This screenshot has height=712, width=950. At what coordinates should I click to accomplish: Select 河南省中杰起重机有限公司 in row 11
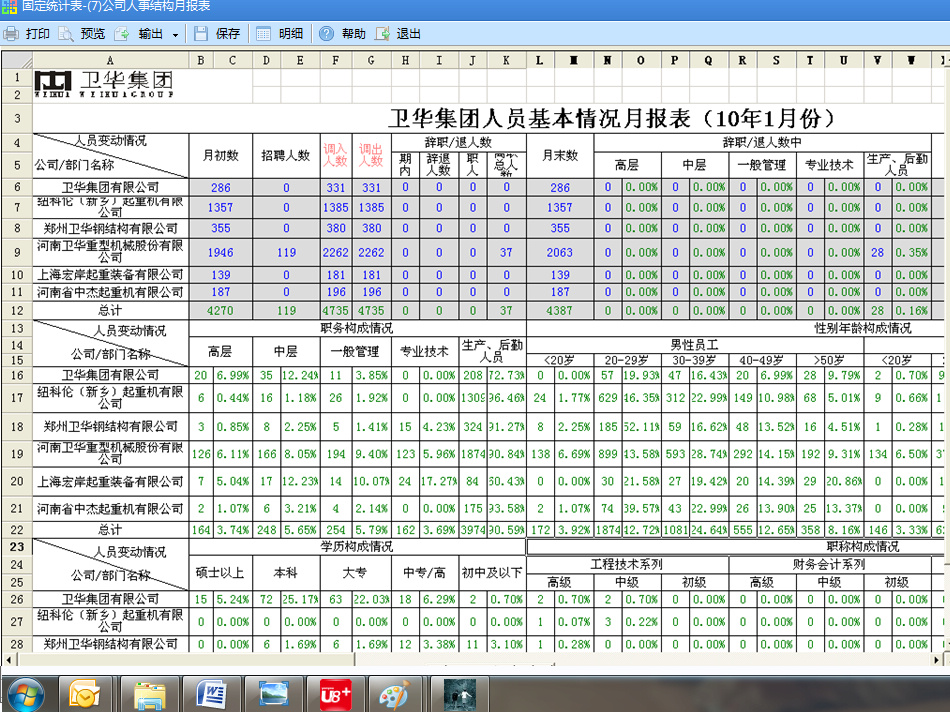pyautogui.click(x=110, y=292)
